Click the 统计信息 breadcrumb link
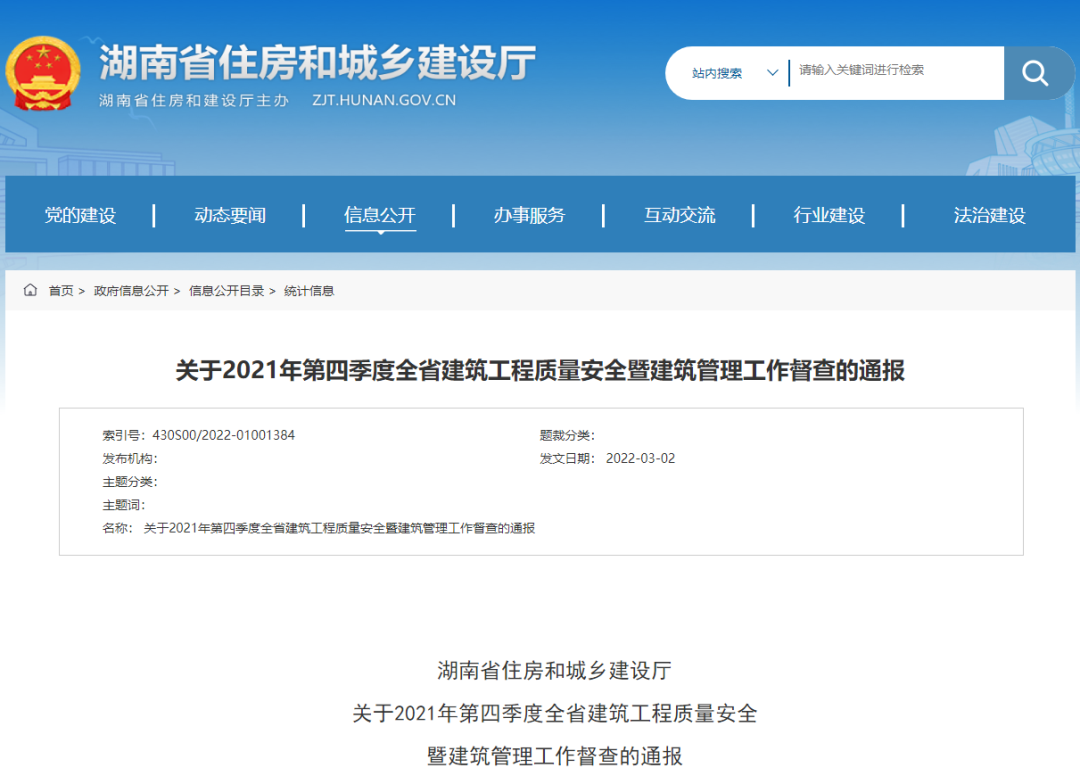 pyautogui.click(x=309, y=291)
